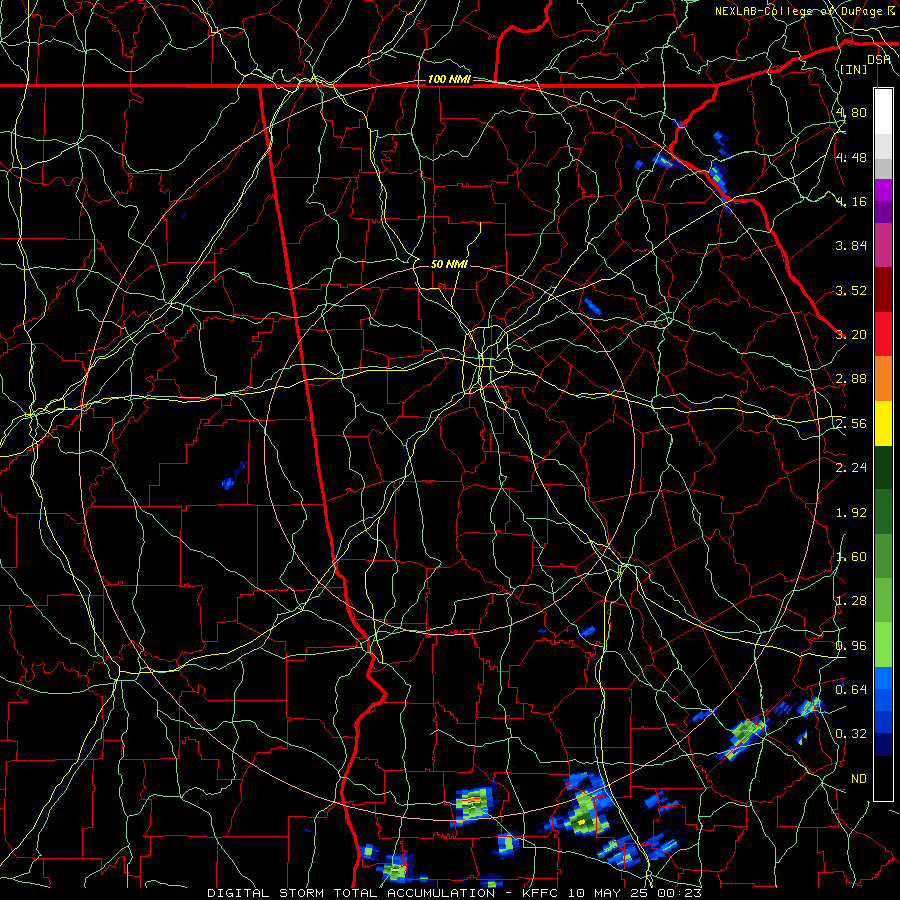The width and height of the screenshot is (900, 900).
Task: Select the 2.56 legend value
Action: 851,424
